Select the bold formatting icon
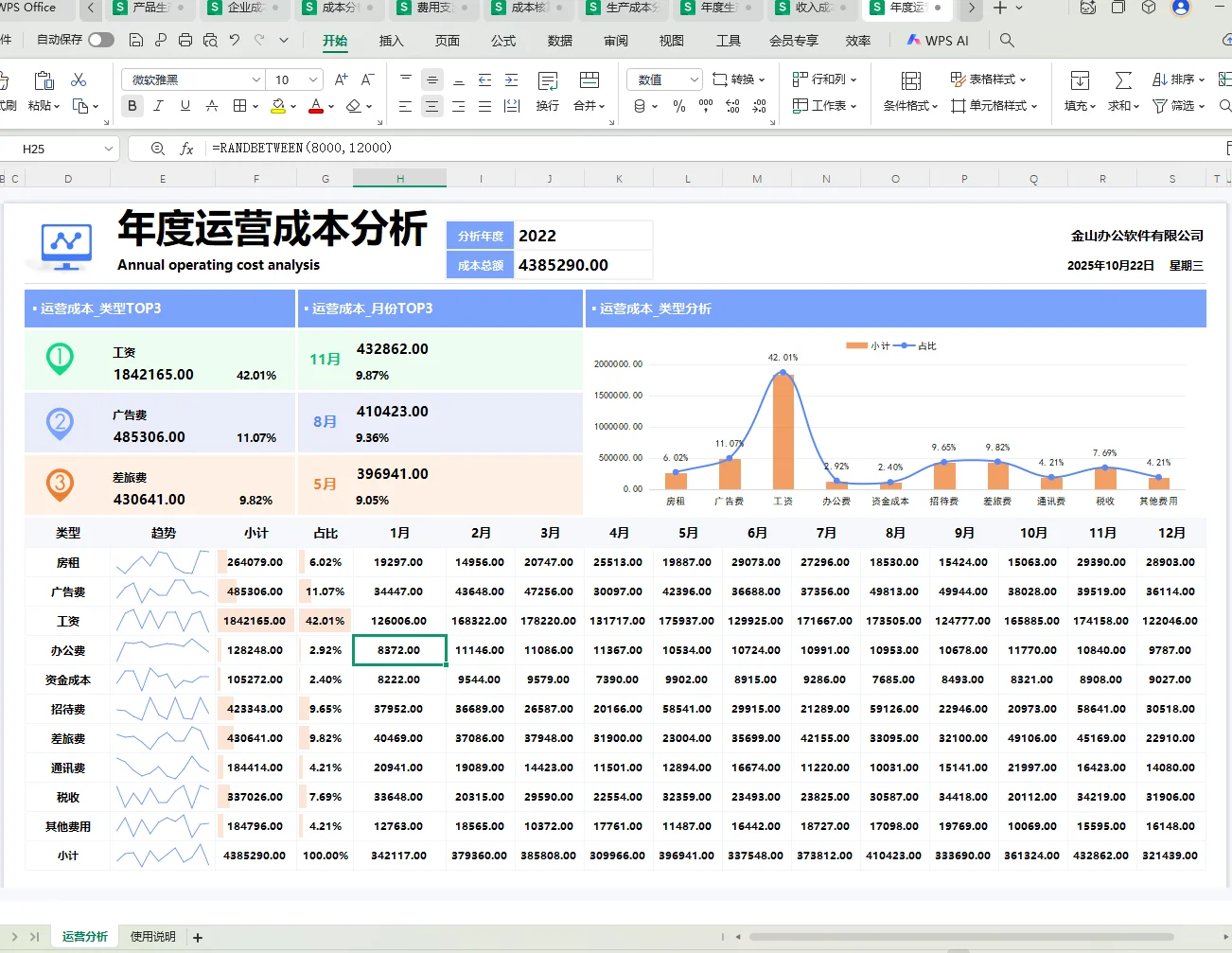Viewport: 1232px width, 953px height. (x=132, y=106)
